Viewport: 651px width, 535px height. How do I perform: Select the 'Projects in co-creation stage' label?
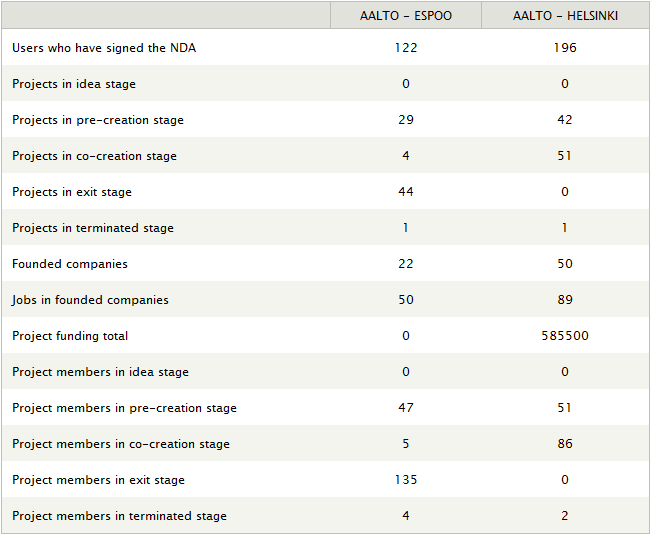[94, 156]
